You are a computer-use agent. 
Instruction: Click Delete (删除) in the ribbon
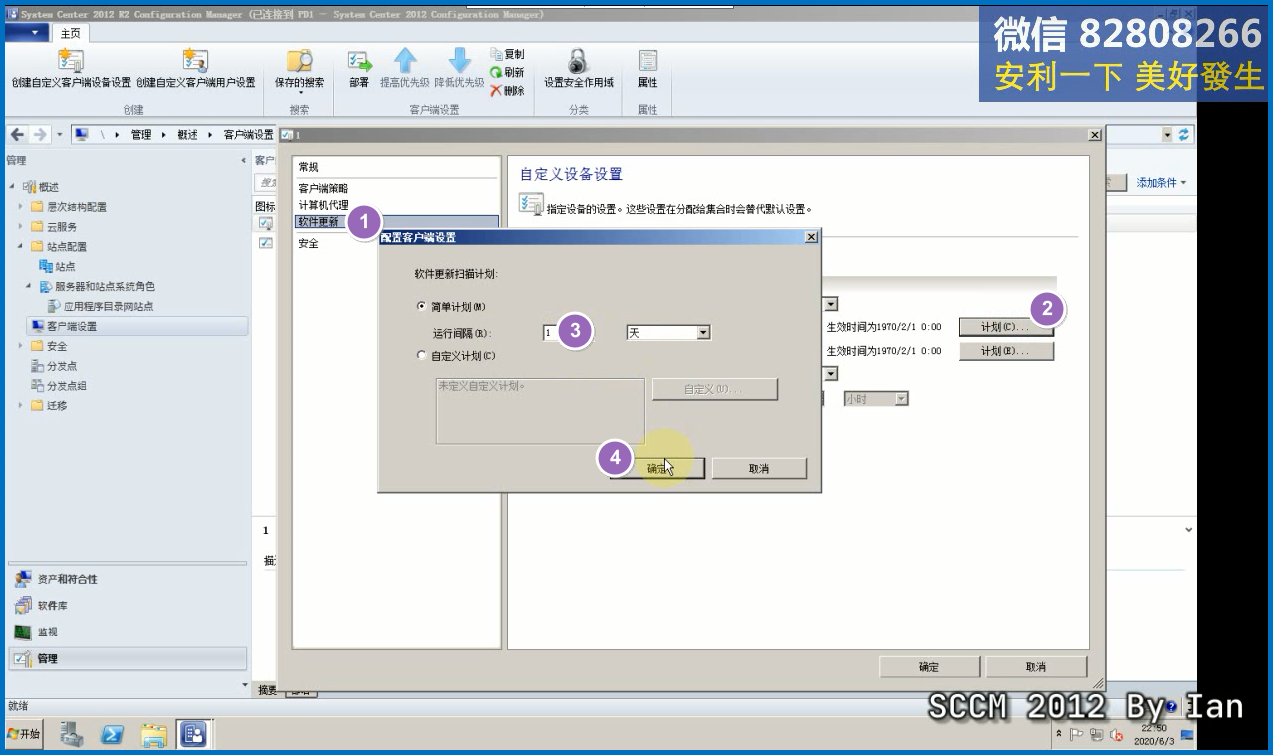pyautogui.click(x=507, y=90)
